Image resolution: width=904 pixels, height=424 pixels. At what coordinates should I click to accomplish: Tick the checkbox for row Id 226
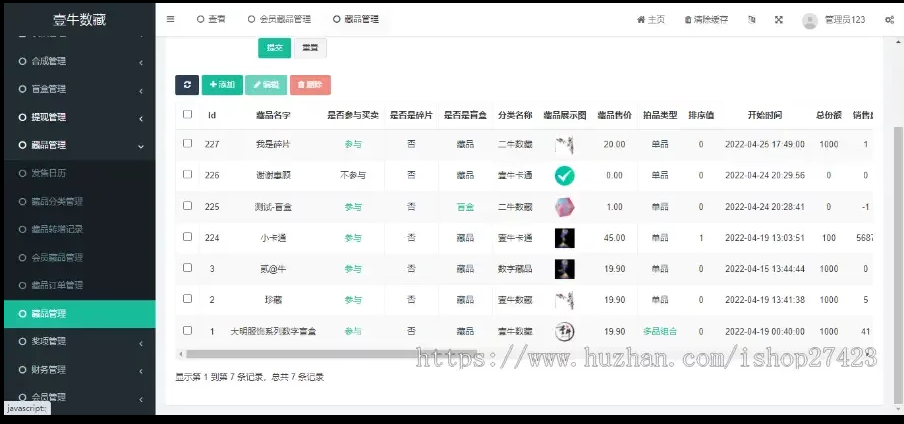[x=187, y=174]
